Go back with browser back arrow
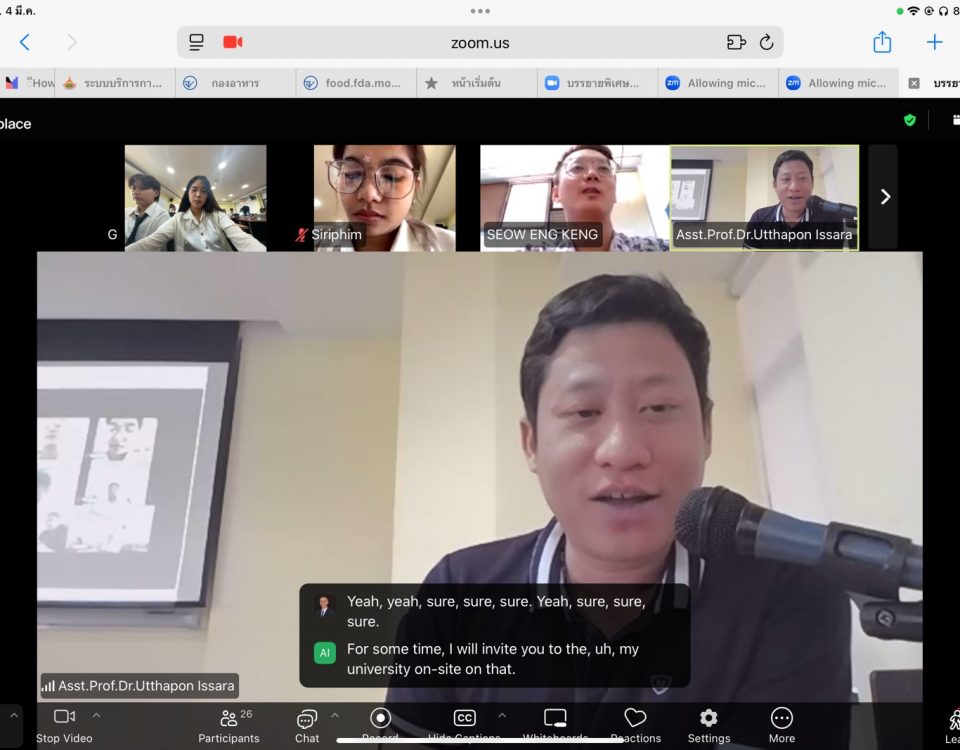The height and width of the screenshot is (750, 960). pyautogui.click(x=25, y=42)
